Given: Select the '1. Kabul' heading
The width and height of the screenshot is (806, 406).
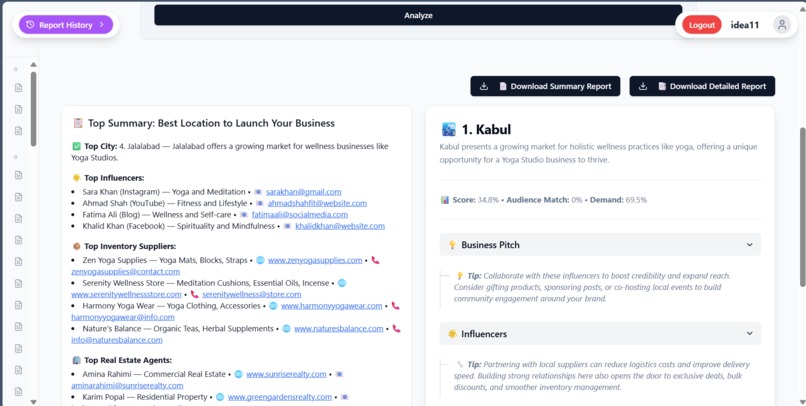Looking at the screenshot, I should pyautogui.click(x=486, y=130).
